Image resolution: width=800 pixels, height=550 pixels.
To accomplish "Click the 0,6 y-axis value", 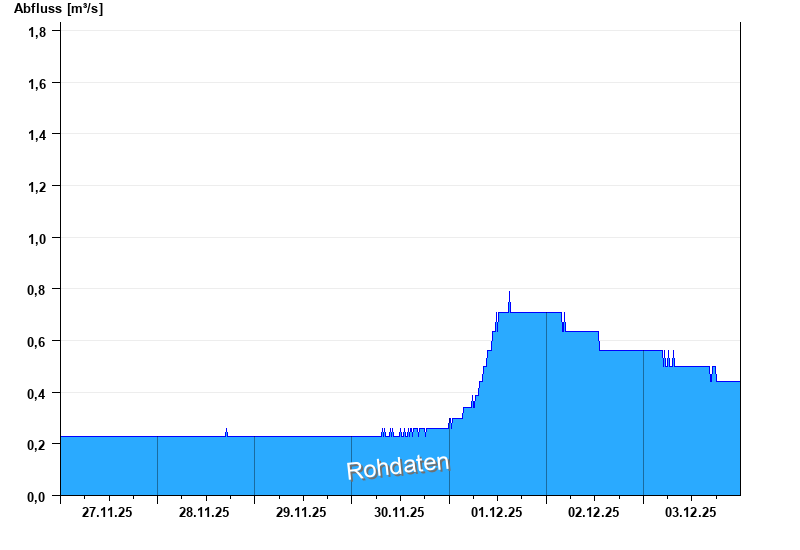I will (37, 342).
